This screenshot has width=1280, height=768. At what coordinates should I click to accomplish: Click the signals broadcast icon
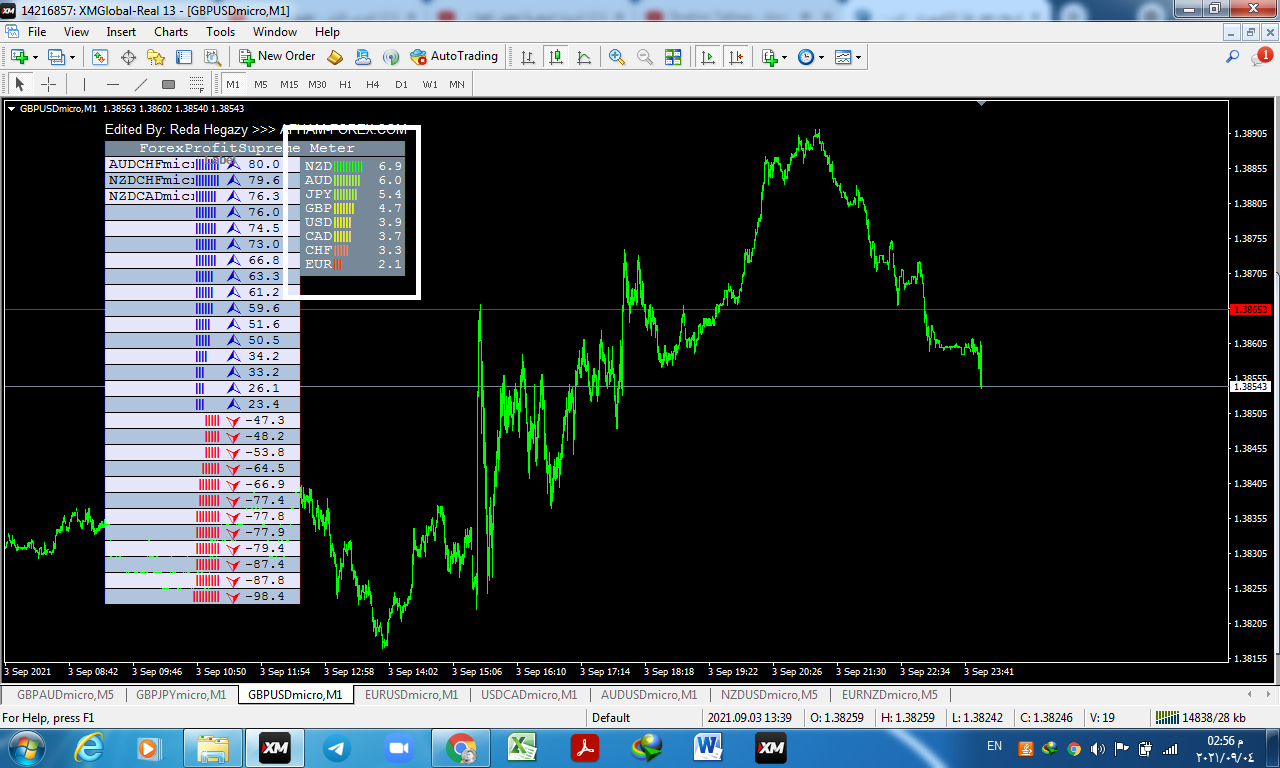pyautogui.click(x=391, y=57)
